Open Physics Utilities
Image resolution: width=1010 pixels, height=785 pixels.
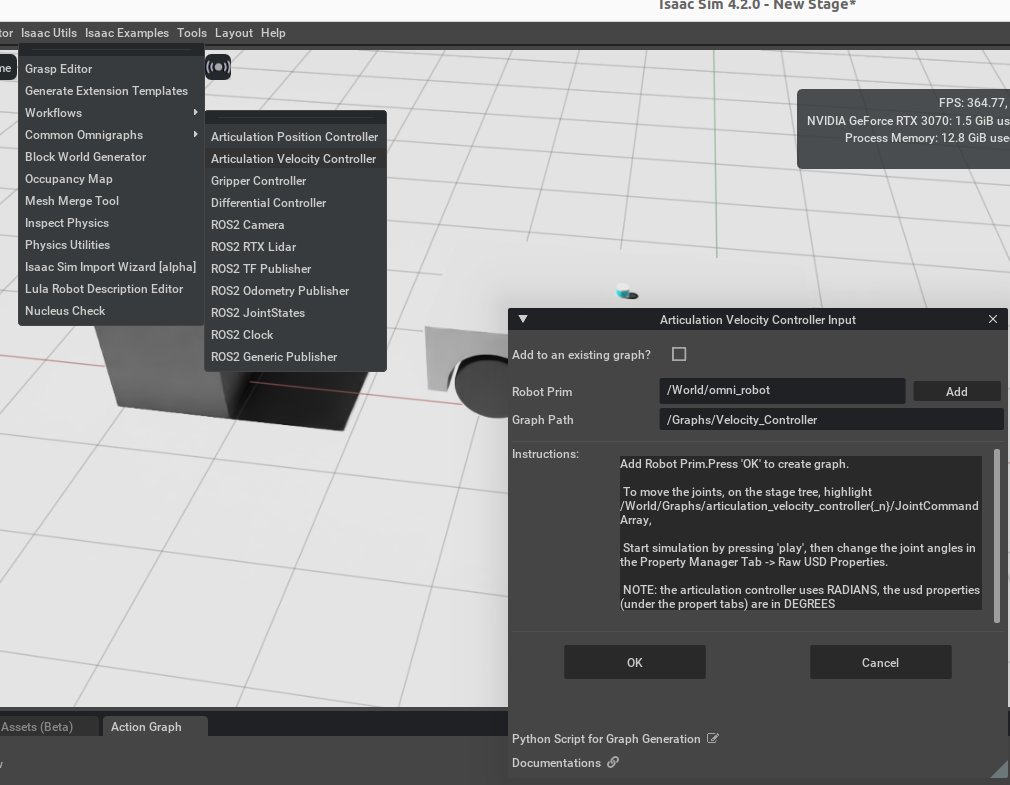[111, 245]
